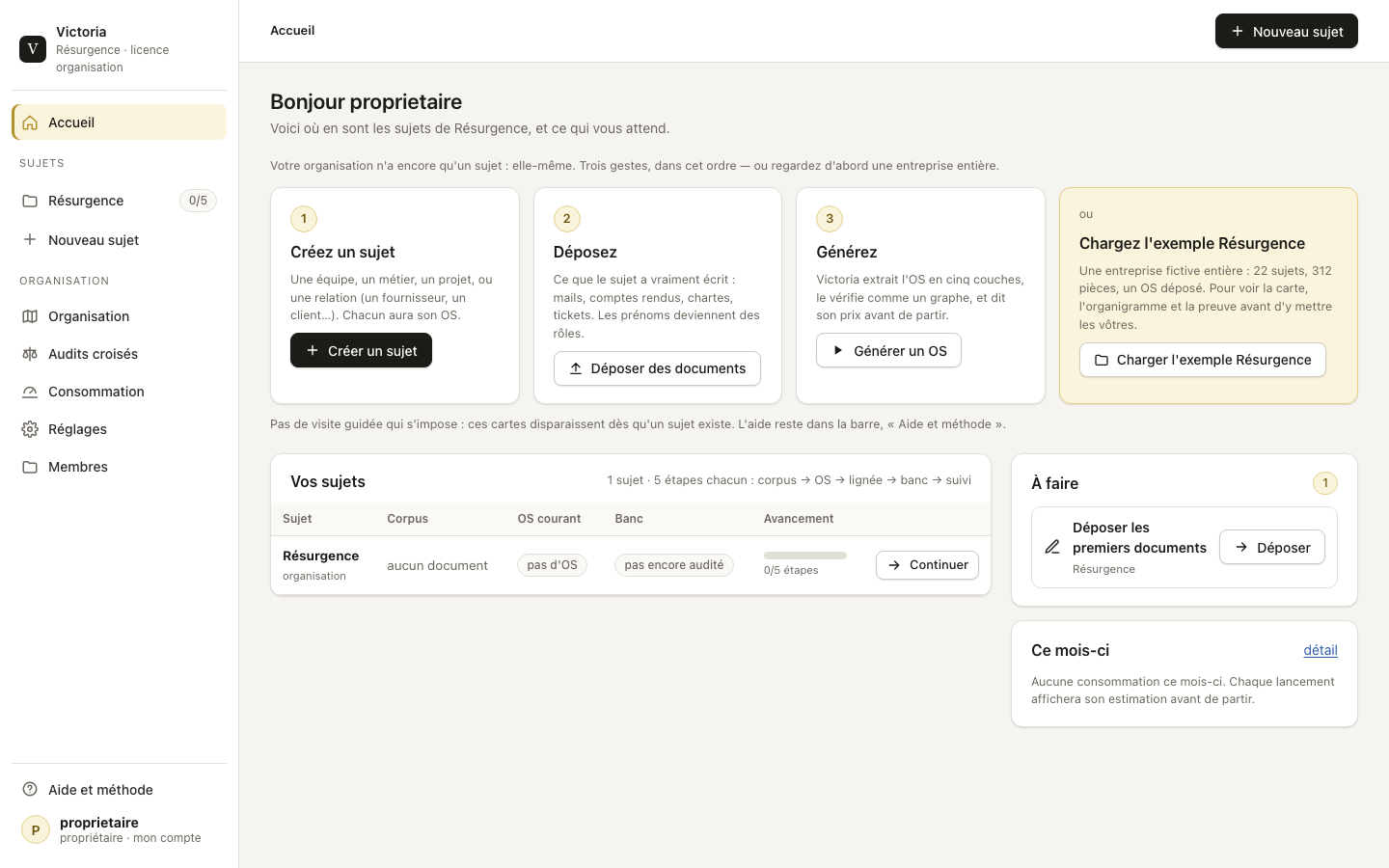This screenshot has width=1389, height=868.
Task: Click the folder icon beside Résurgence in sidebar
Action: coord(30,201)
